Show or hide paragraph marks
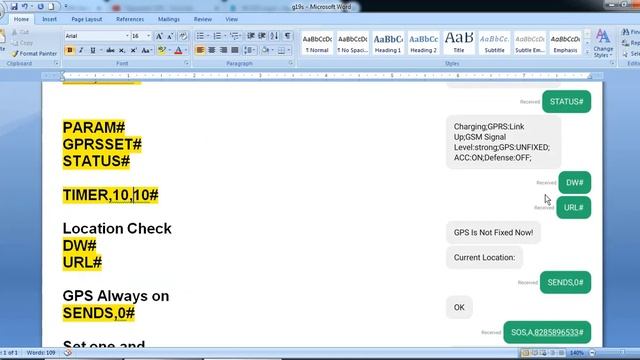The height and width of the screenshot is (360, 640). point(288,36)
